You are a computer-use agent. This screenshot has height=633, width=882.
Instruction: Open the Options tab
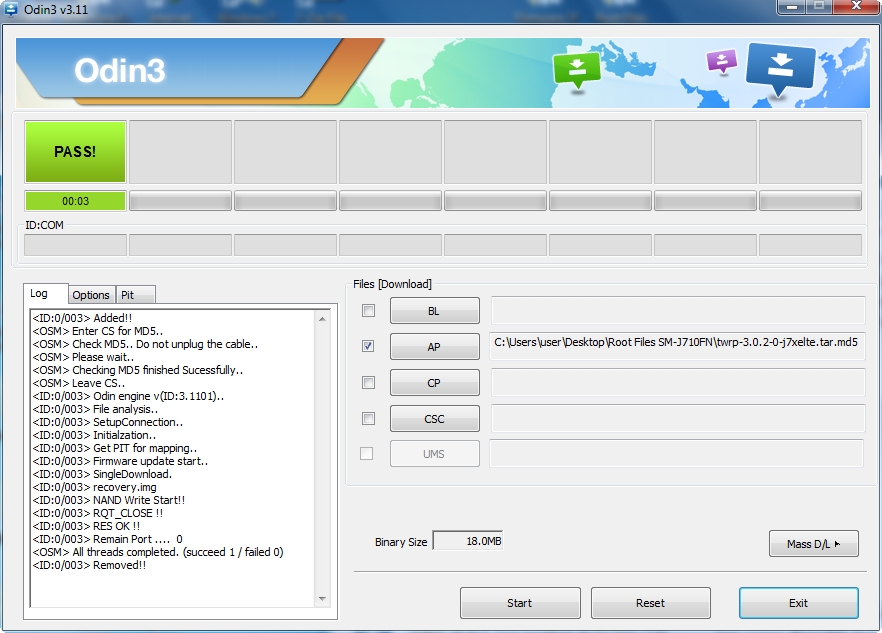coord(91,295)
